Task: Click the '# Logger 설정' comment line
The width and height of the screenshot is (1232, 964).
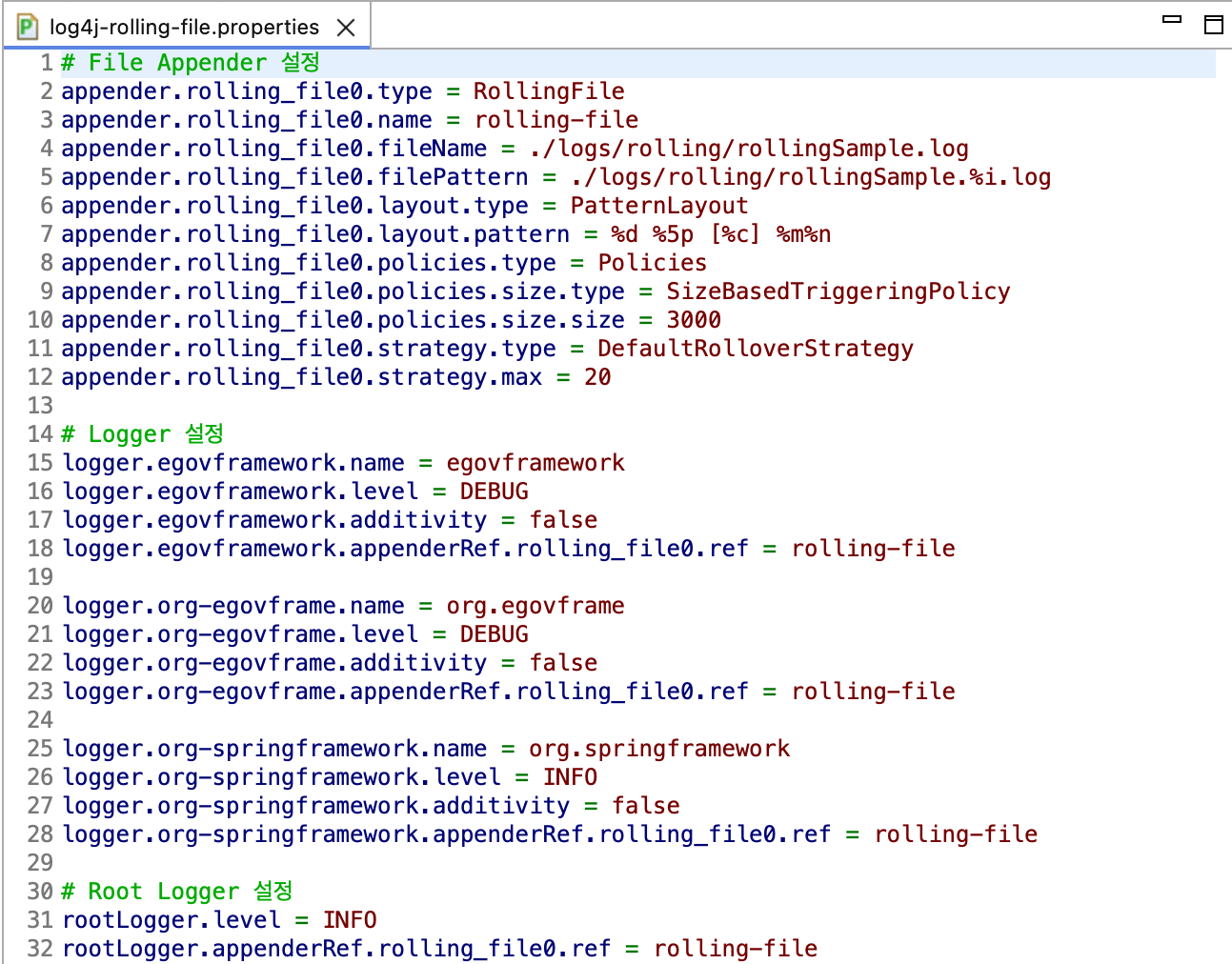Action: pos(143,434)
